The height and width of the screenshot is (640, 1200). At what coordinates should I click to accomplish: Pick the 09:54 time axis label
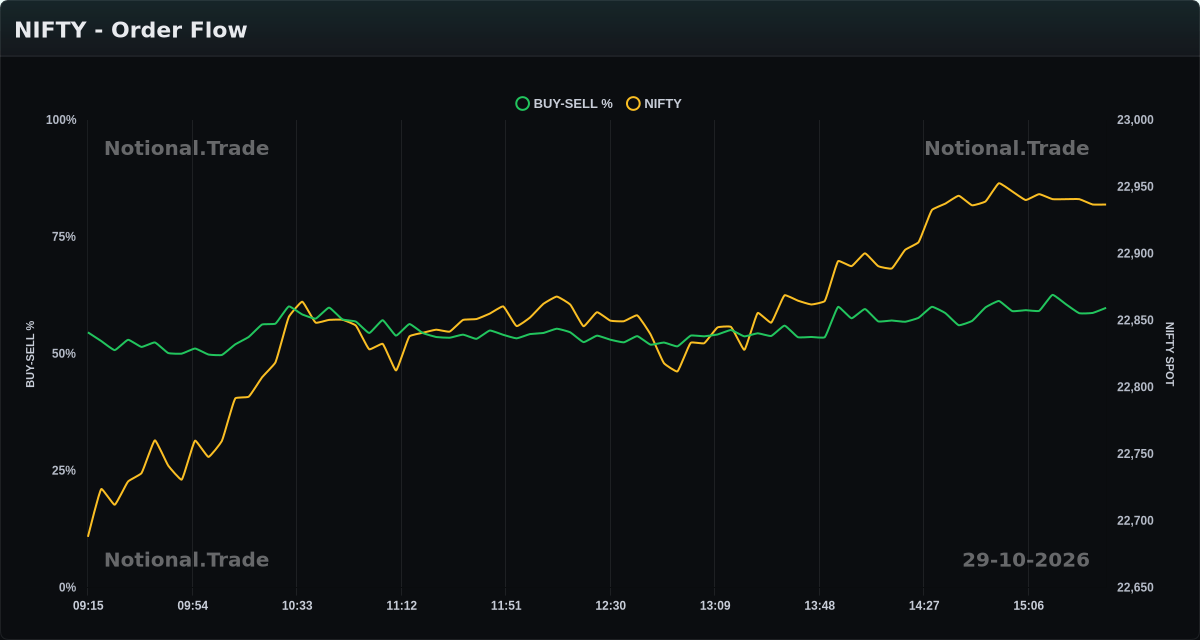tap(193, 606)
